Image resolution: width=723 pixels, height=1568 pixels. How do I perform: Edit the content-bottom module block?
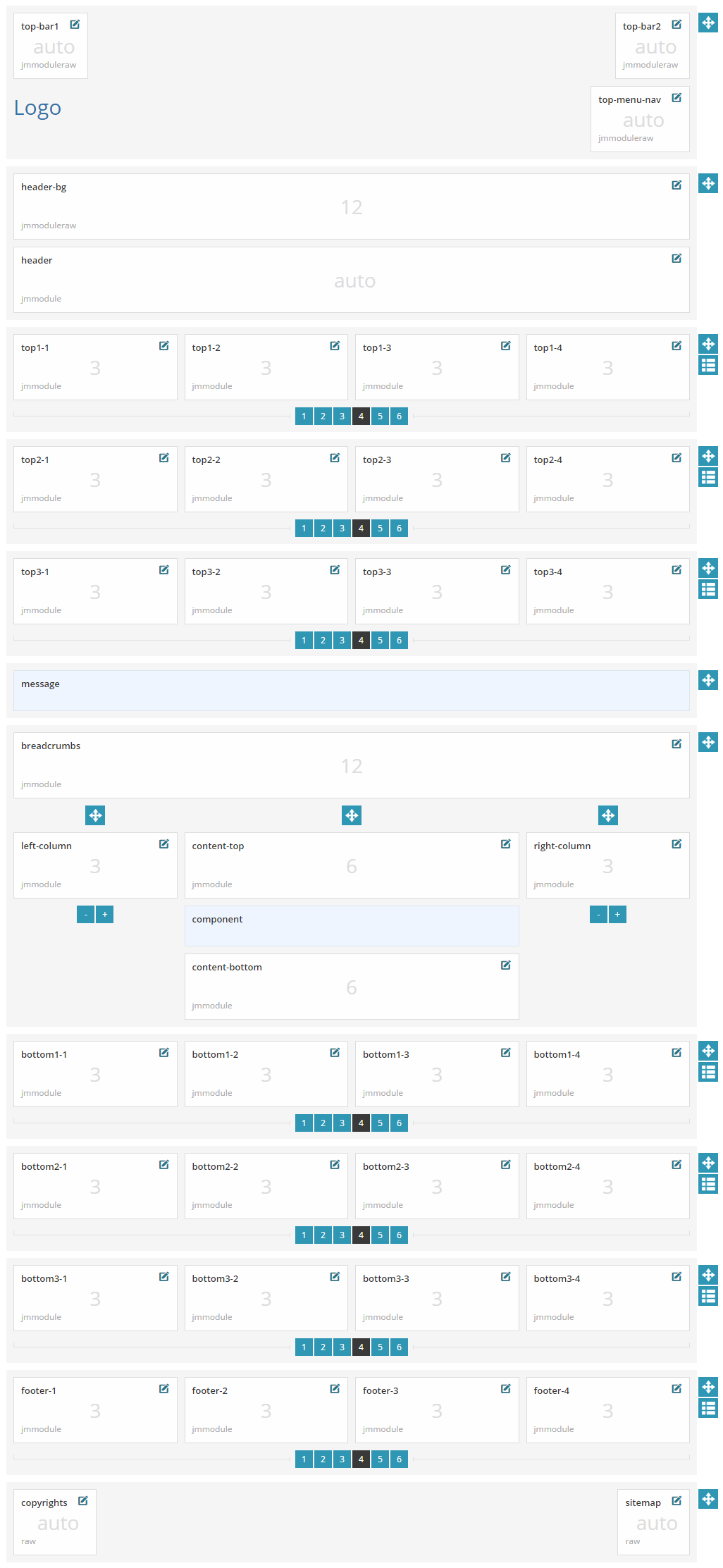click(x=505, y=965)
